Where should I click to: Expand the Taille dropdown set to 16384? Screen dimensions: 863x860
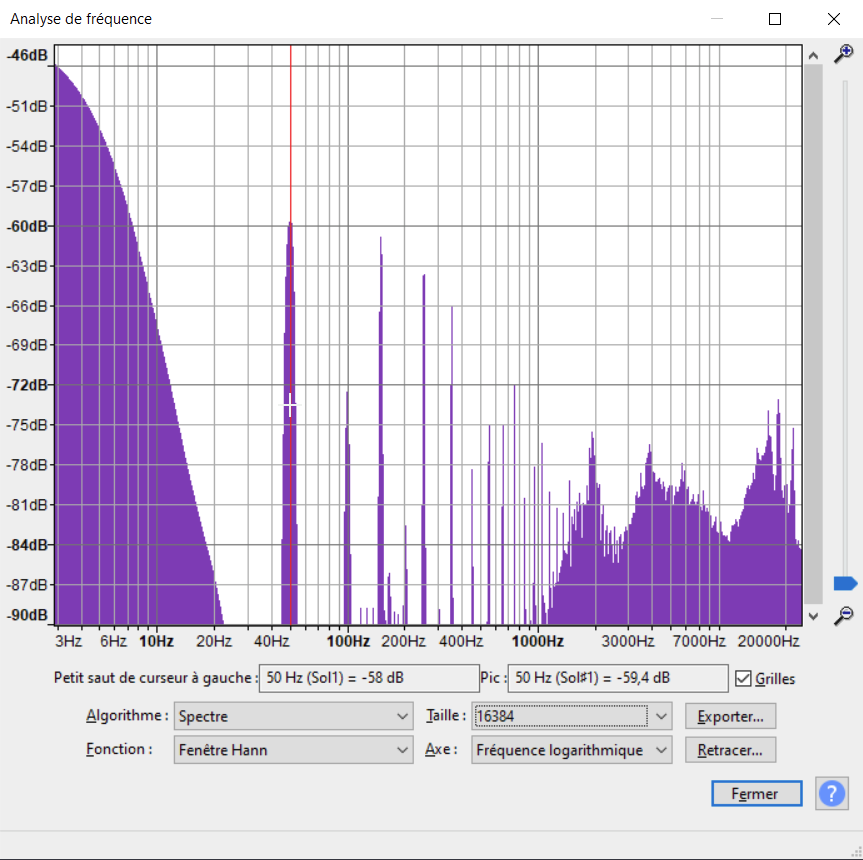(572, 716)
